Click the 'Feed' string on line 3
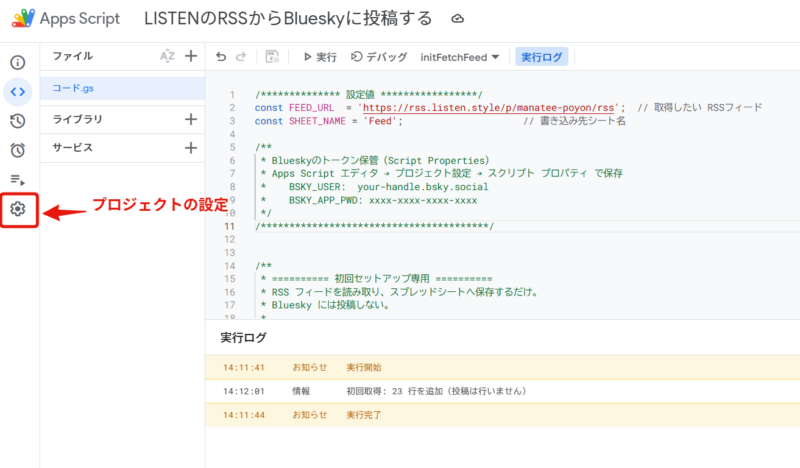This screenshot has width=800, height=468. pos(380,121)
